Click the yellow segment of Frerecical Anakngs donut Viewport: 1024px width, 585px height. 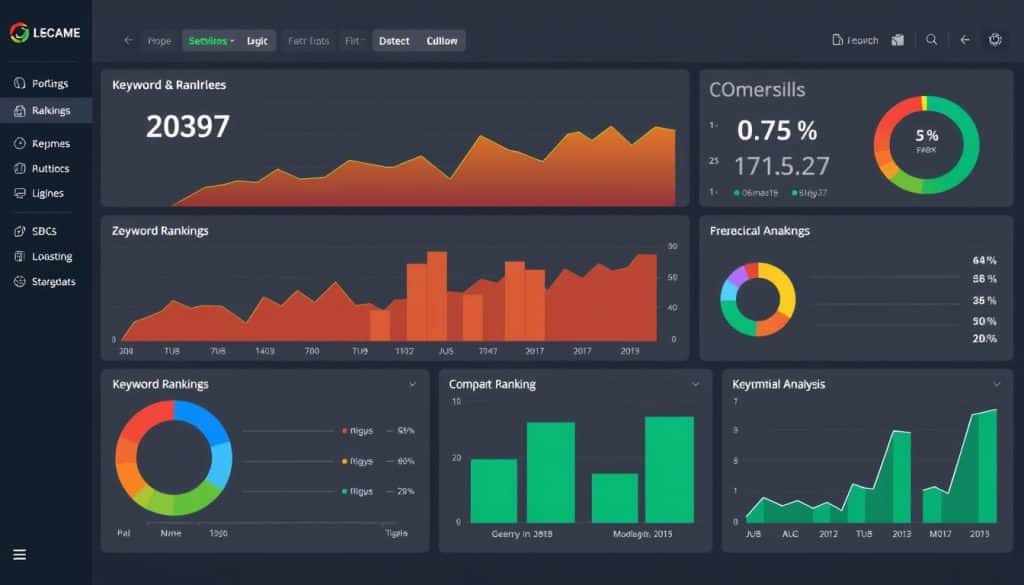(785, 287)
